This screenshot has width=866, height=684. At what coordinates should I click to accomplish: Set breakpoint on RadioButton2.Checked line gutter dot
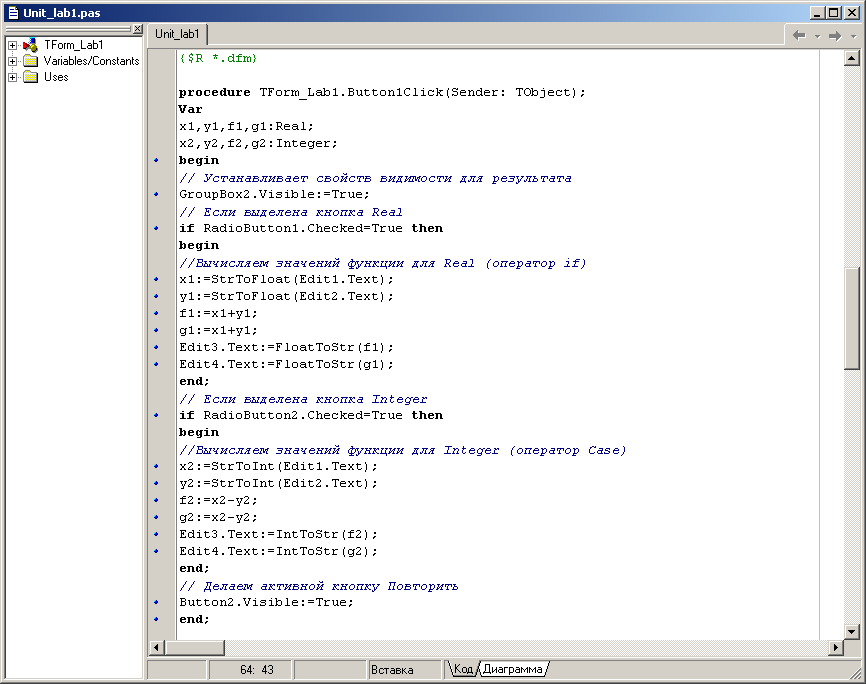pyautogui.click(x=156, y=415)
